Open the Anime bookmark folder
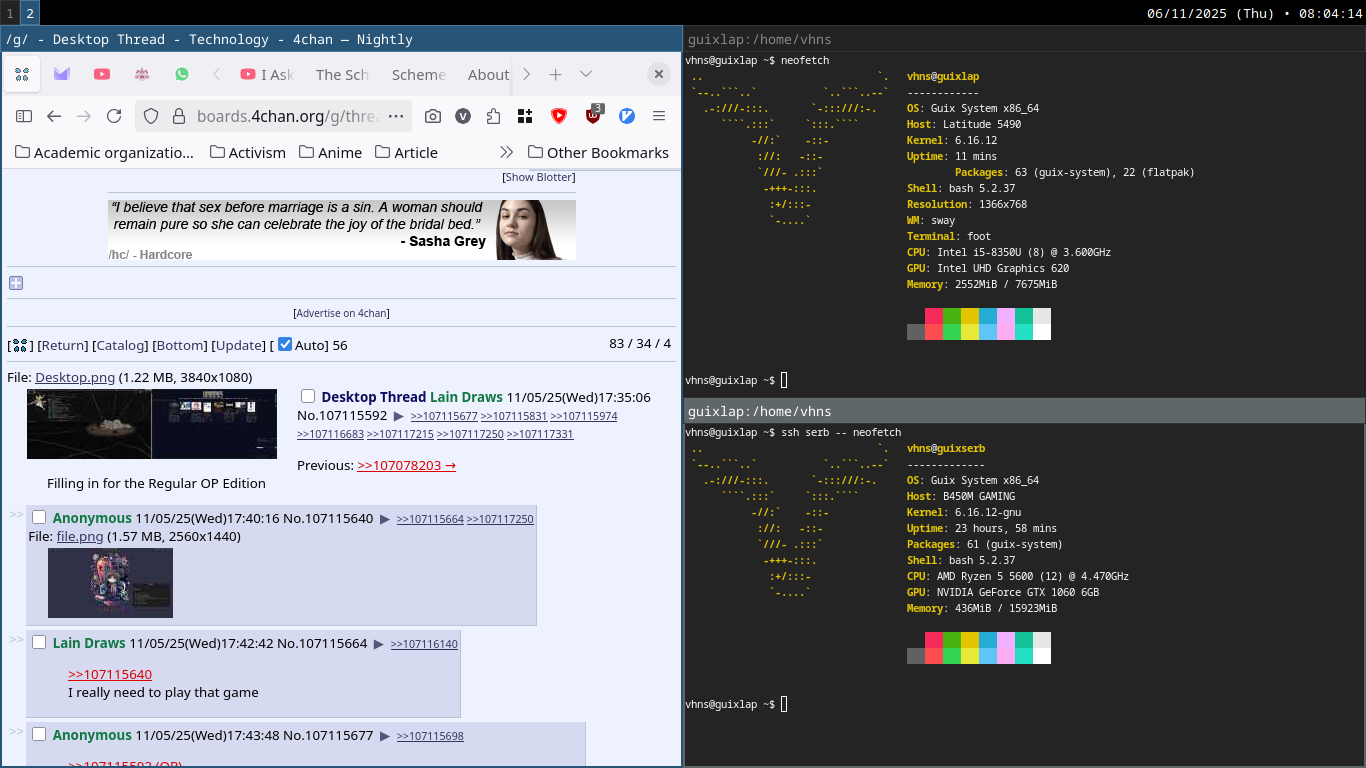The image size is (1366, 768). coord(330,152)
